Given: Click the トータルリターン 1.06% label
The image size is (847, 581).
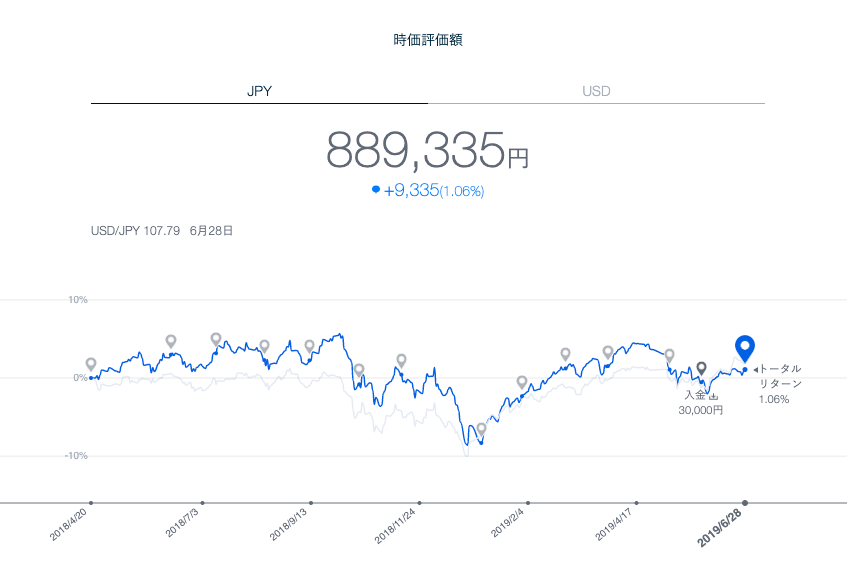Looking at the screenshot, I should click(779, 384).
